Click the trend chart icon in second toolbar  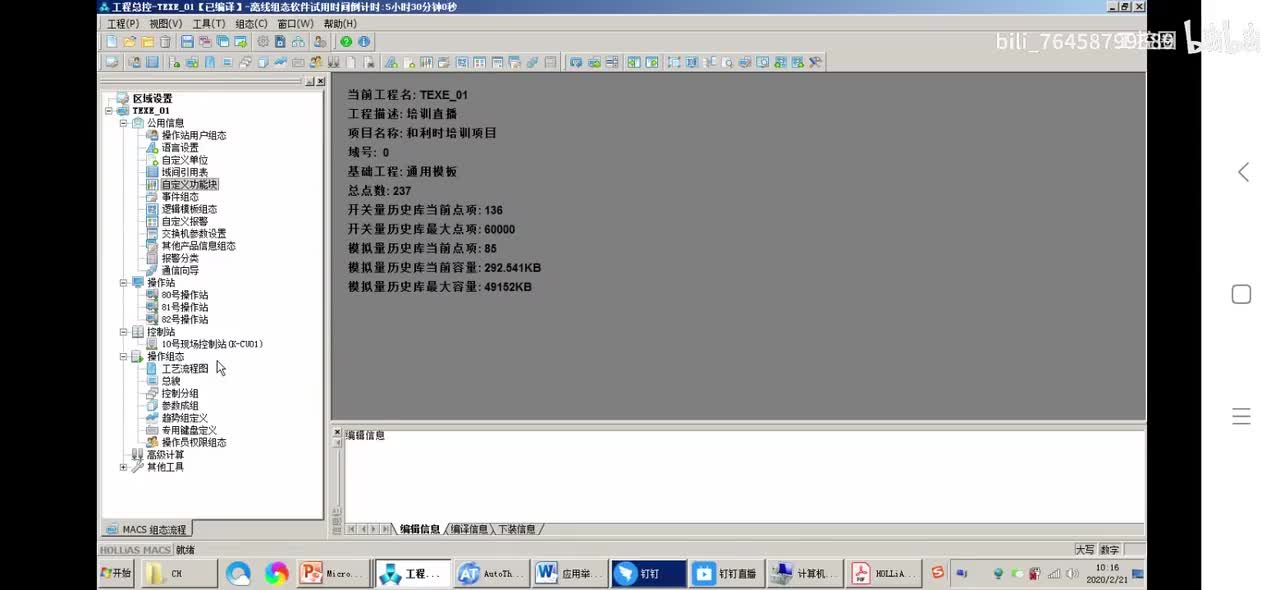tap(281, 62)
